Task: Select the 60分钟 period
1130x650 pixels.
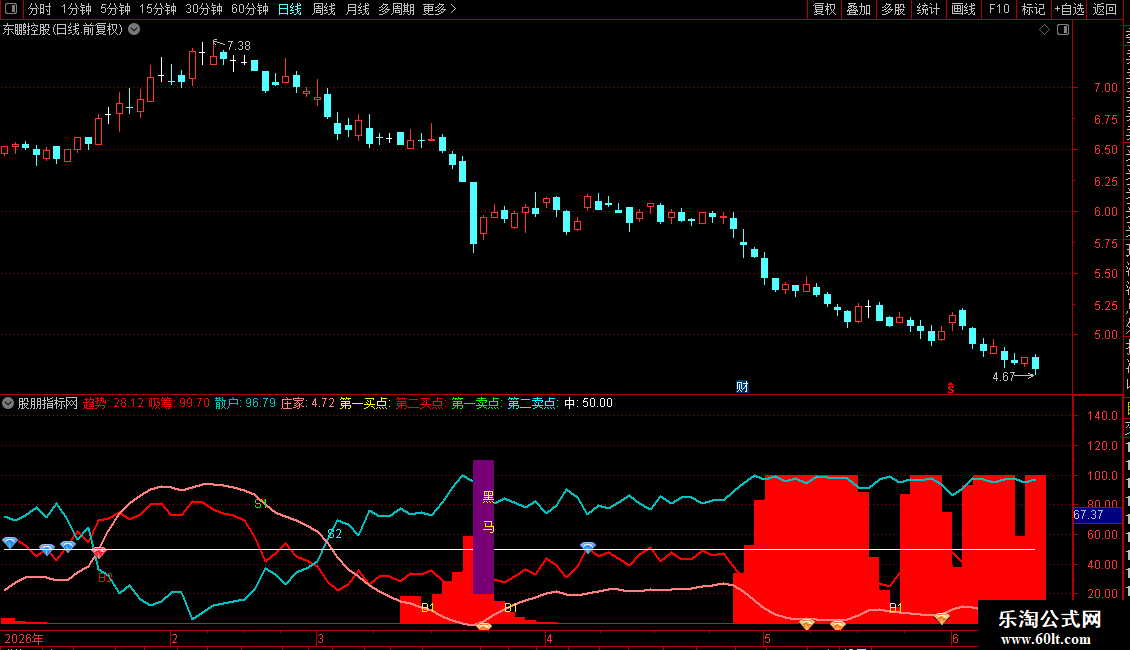Action: coord(250,9)
